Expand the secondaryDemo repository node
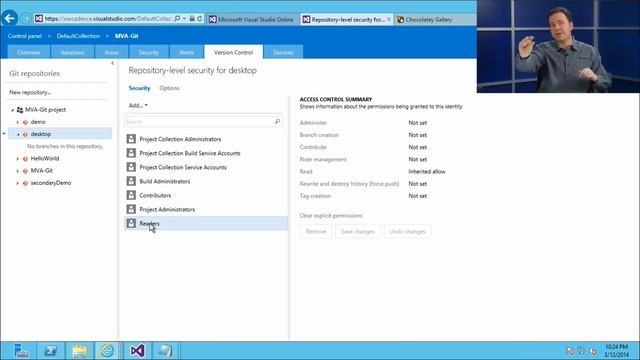Viewport: 640px width, 360px height. click(x=18, y=183)
